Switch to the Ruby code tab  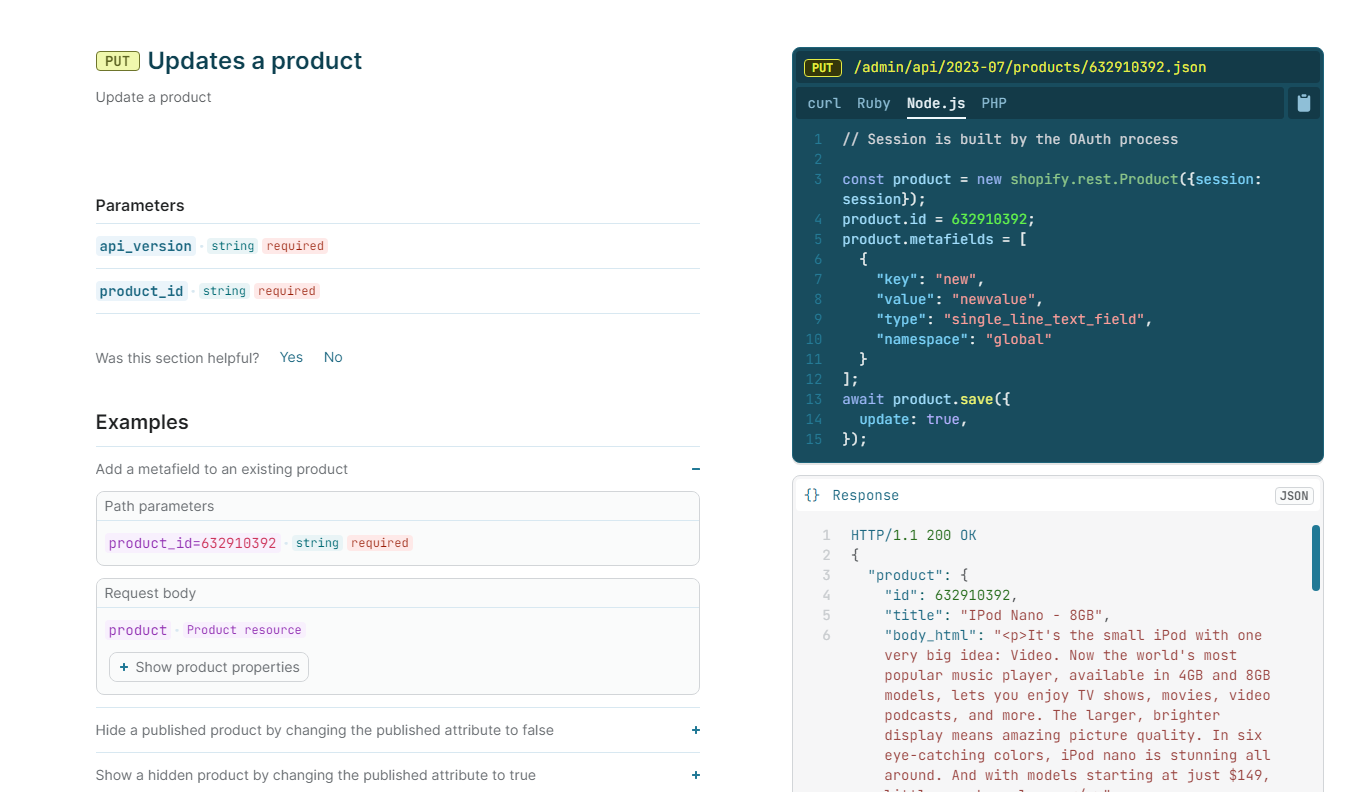point(872,103)
